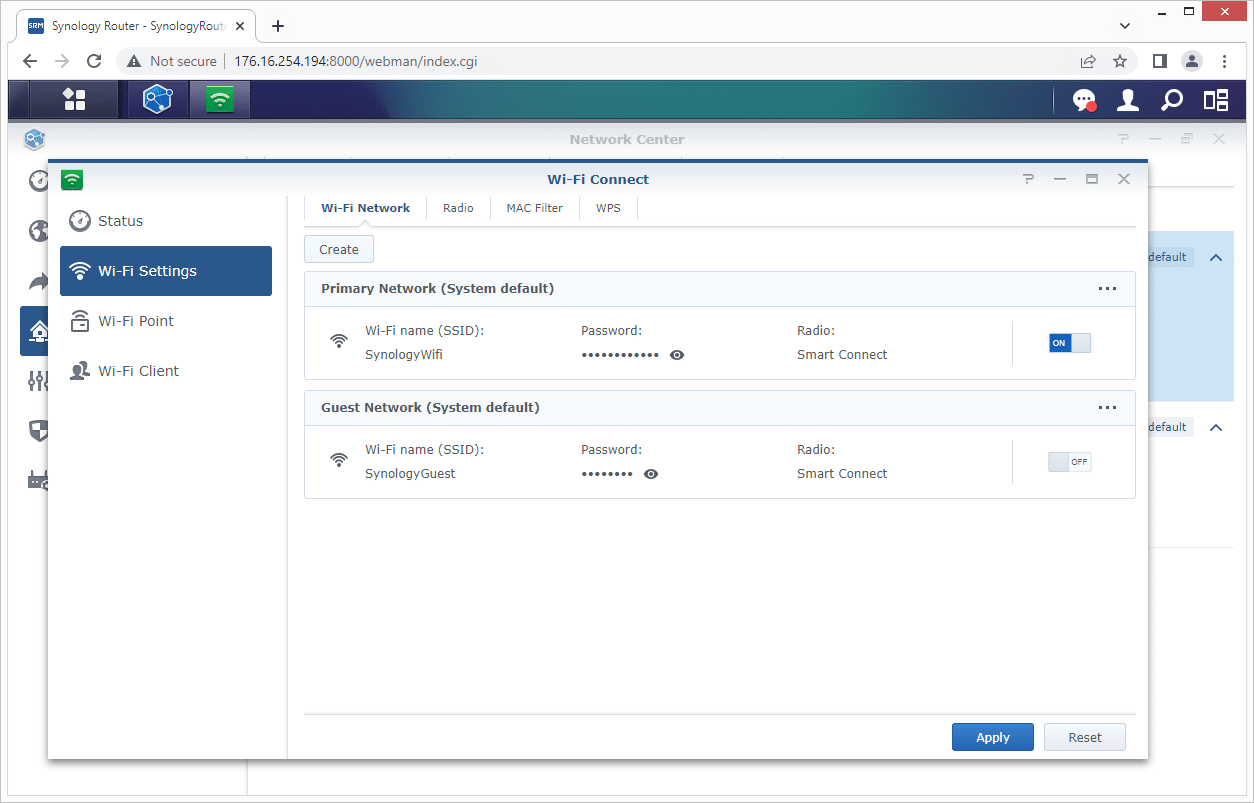Select Network Center port forwarding arrow icon
The height and width of the screenshot is (803, 1254).
38,281
